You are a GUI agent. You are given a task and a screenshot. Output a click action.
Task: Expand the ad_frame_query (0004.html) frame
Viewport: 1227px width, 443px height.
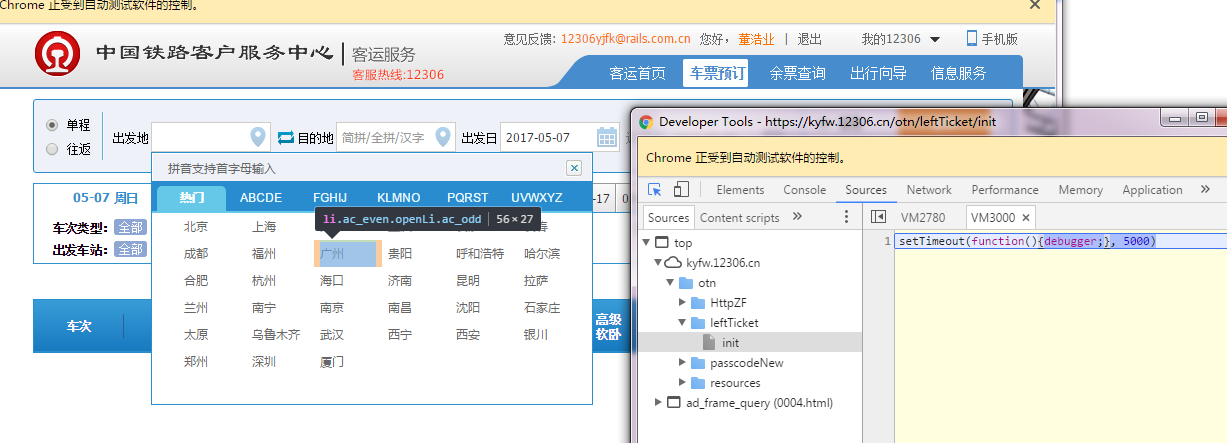point(658,403)
